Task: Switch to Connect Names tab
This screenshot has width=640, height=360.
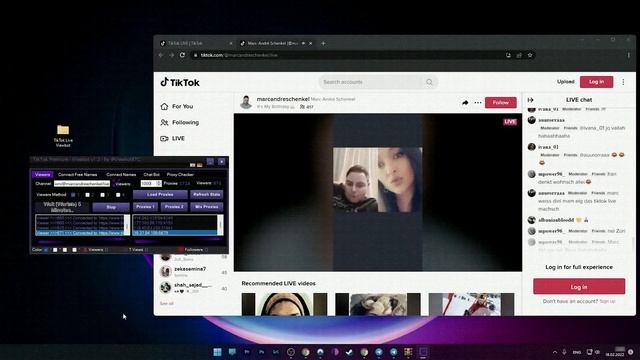Action: point(121,174)
